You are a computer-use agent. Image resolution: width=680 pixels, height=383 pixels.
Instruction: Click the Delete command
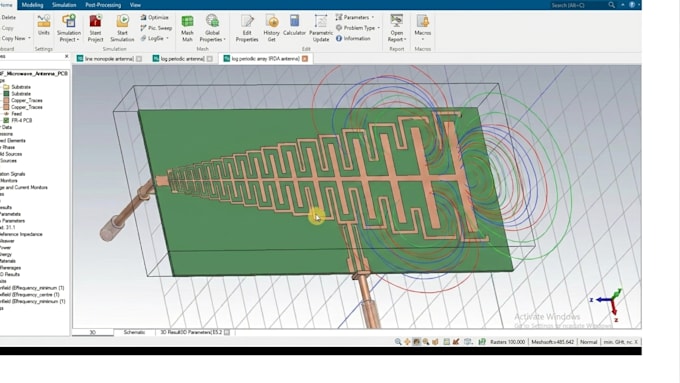tap(9, 17)
